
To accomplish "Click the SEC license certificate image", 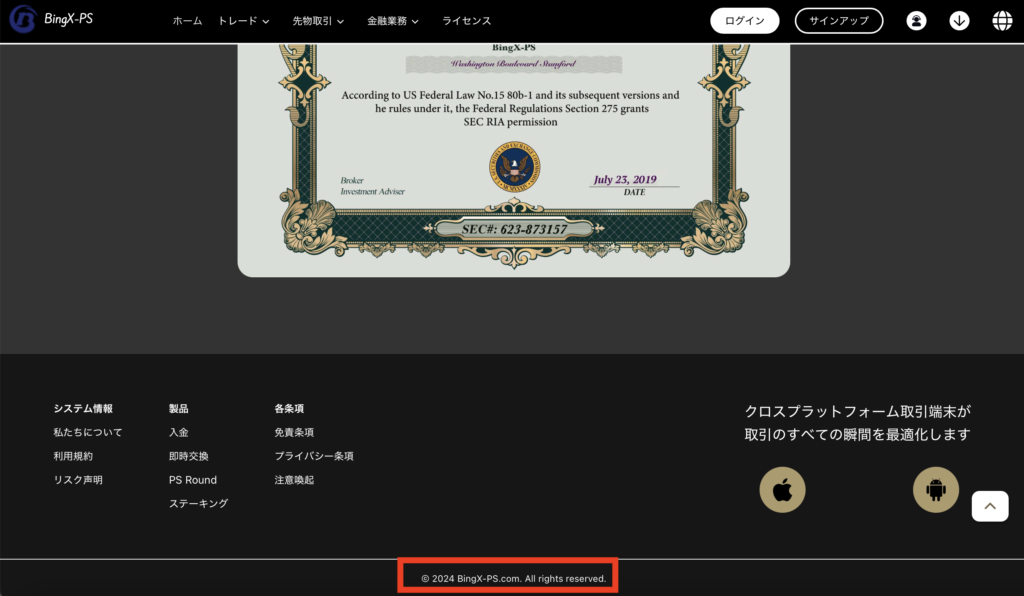I will (x=514, y=160).
